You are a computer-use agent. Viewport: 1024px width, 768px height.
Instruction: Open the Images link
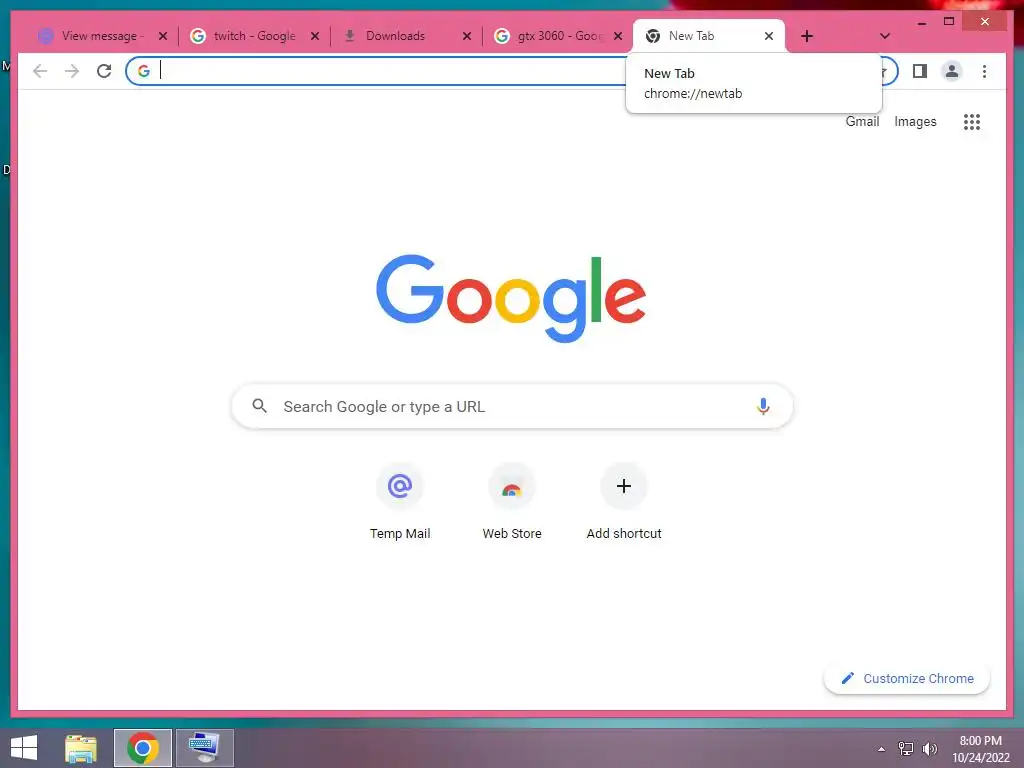point(915,121)
